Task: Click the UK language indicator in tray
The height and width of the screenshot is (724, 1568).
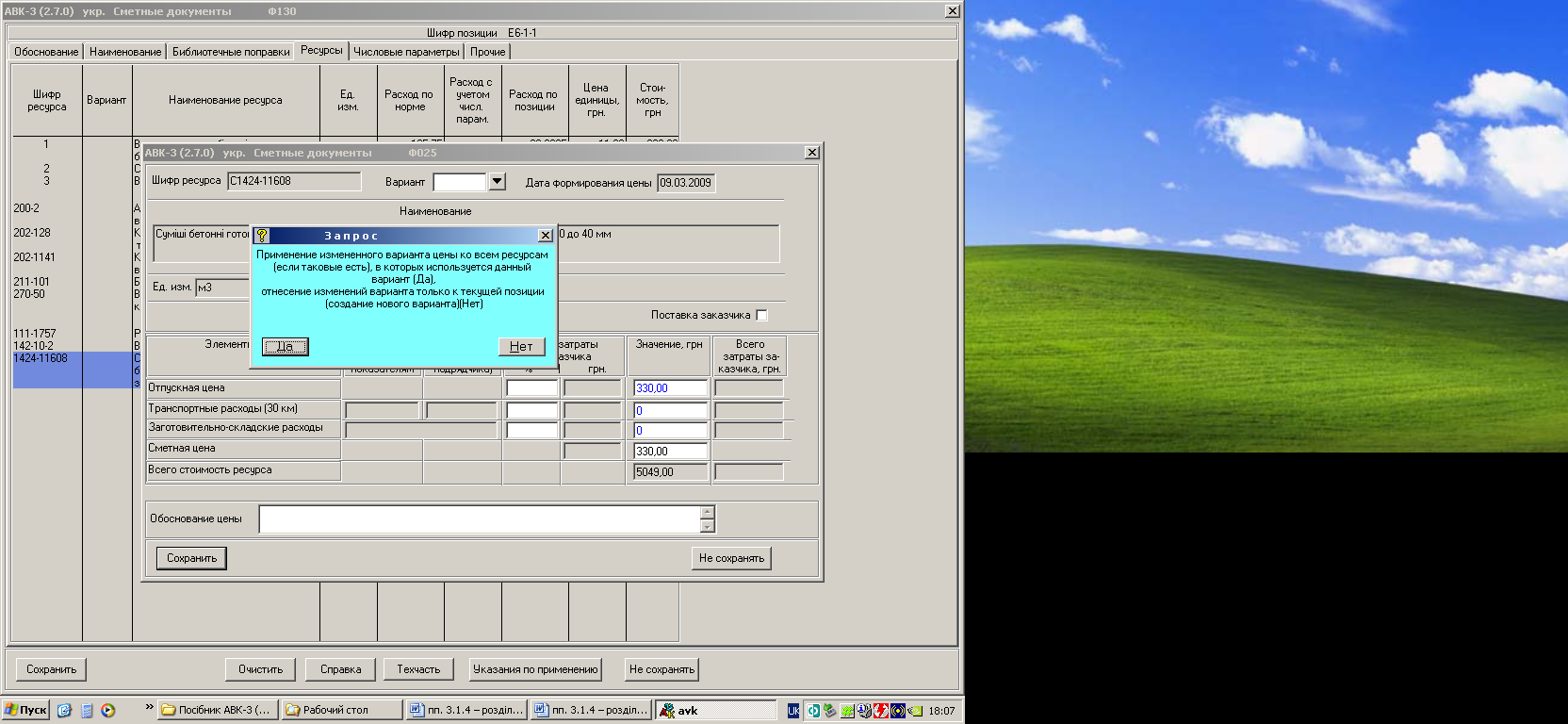Action: 793,711
